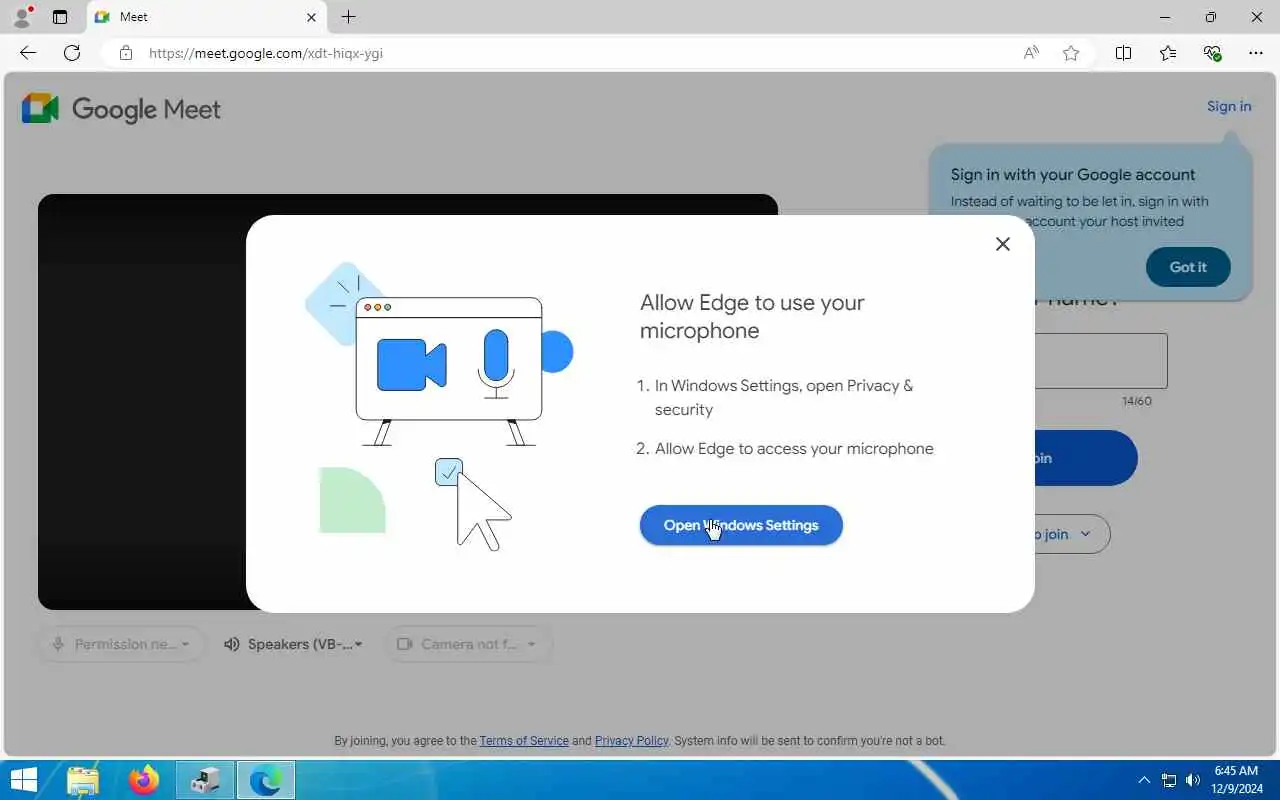
Task: Click the name input field
Action: (1100, 361)
